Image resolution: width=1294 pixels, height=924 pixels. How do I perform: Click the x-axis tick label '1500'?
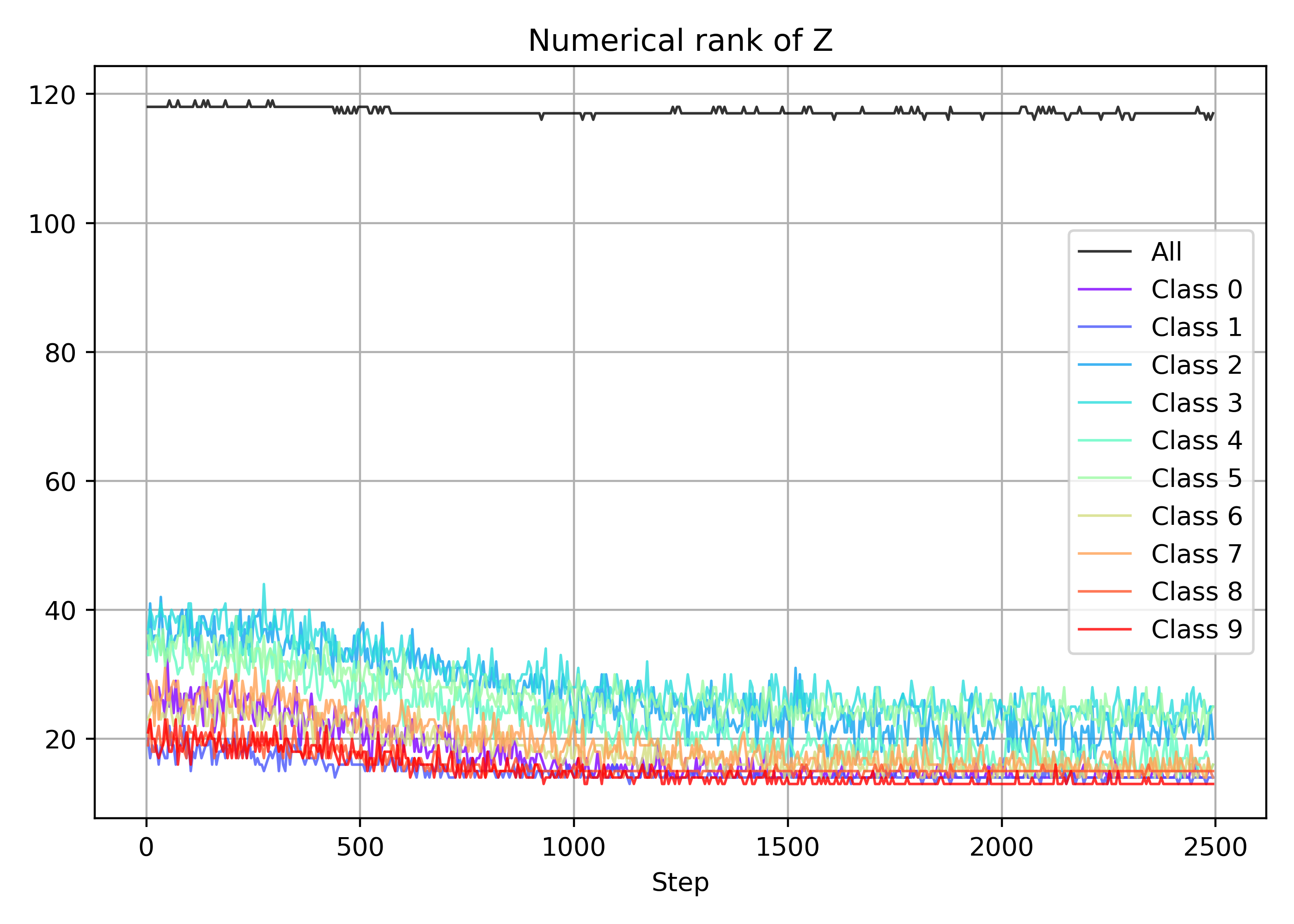point(787,848)
